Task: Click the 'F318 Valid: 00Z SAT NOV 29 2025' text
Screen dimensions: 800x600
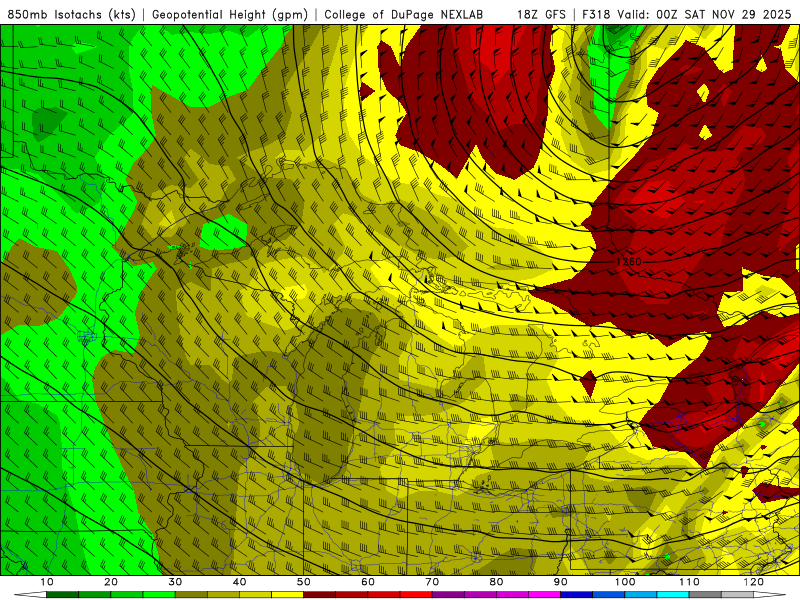Action: tap(687, 15)
